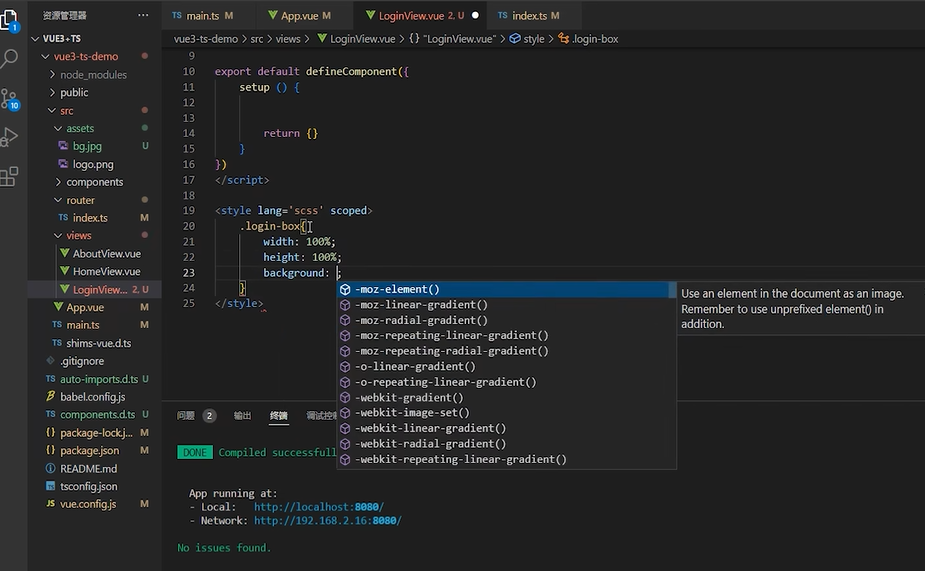Open explorer more actions ellipsis
Screen dimensions: 925x571
tap(143, 15)
